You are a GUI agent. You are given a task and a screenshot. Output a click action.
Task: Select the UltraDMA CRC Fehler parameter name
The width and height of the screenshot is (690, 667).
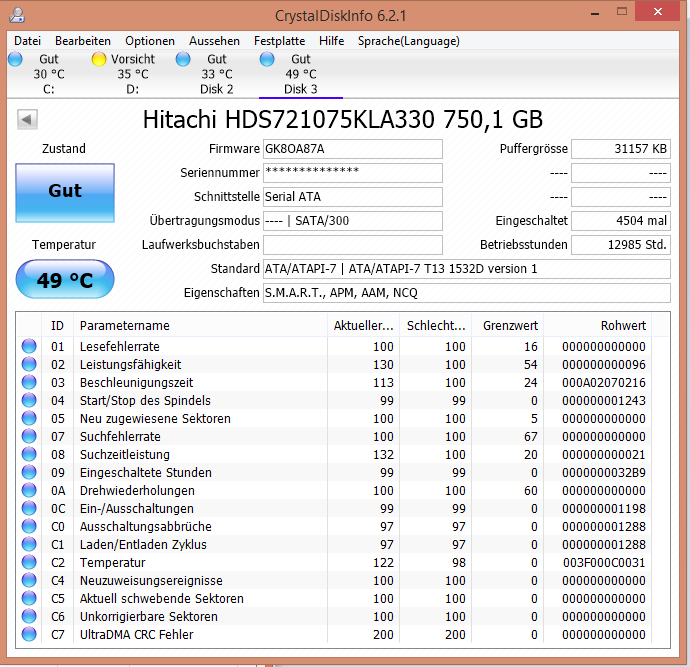[136, 634]
